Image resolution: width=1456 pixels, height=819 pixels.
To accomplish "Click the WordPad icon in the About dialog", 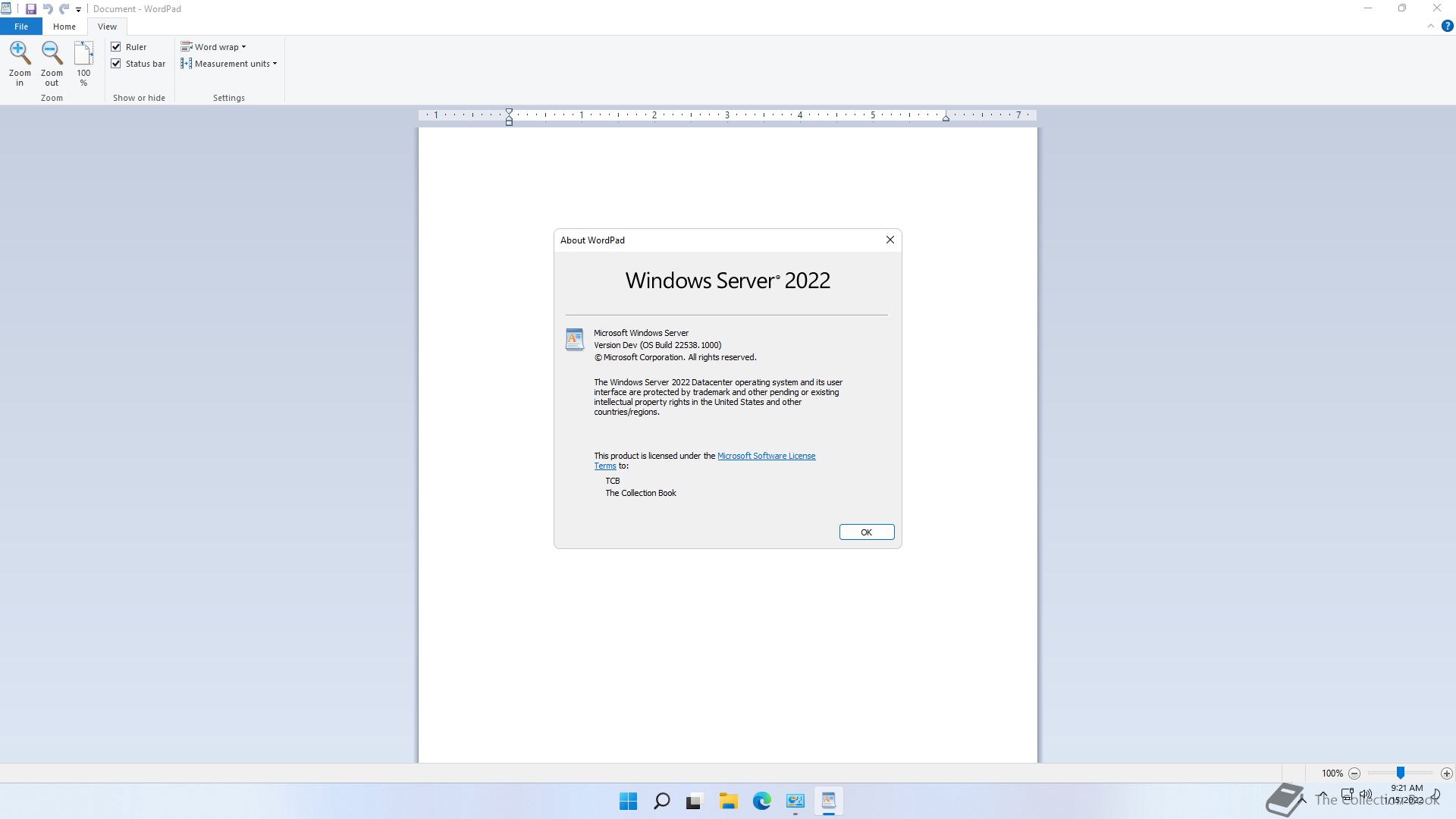I will click(575, 339).
